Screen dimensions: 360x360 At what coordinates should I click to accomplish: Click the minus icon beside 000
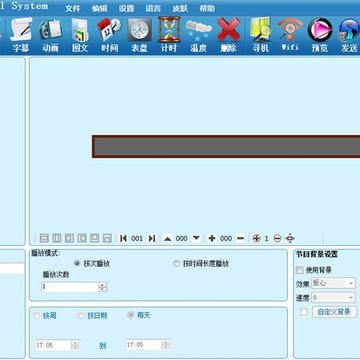pyautogui.click(x=240, y=238)
